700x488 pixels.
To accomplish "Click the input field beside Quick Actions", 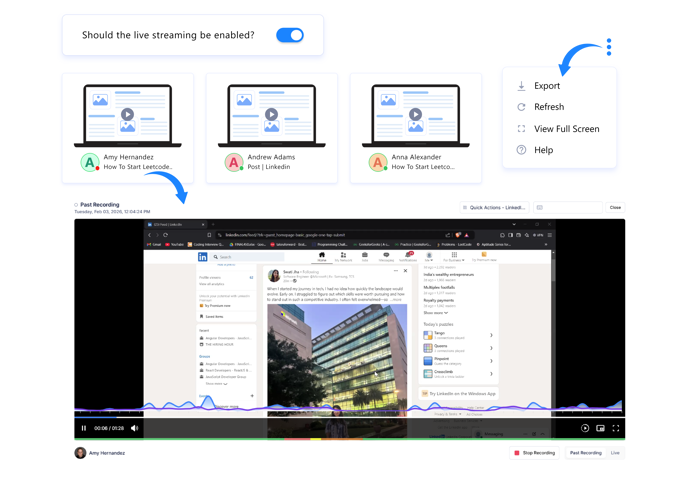I will click(x=567, y=208).
